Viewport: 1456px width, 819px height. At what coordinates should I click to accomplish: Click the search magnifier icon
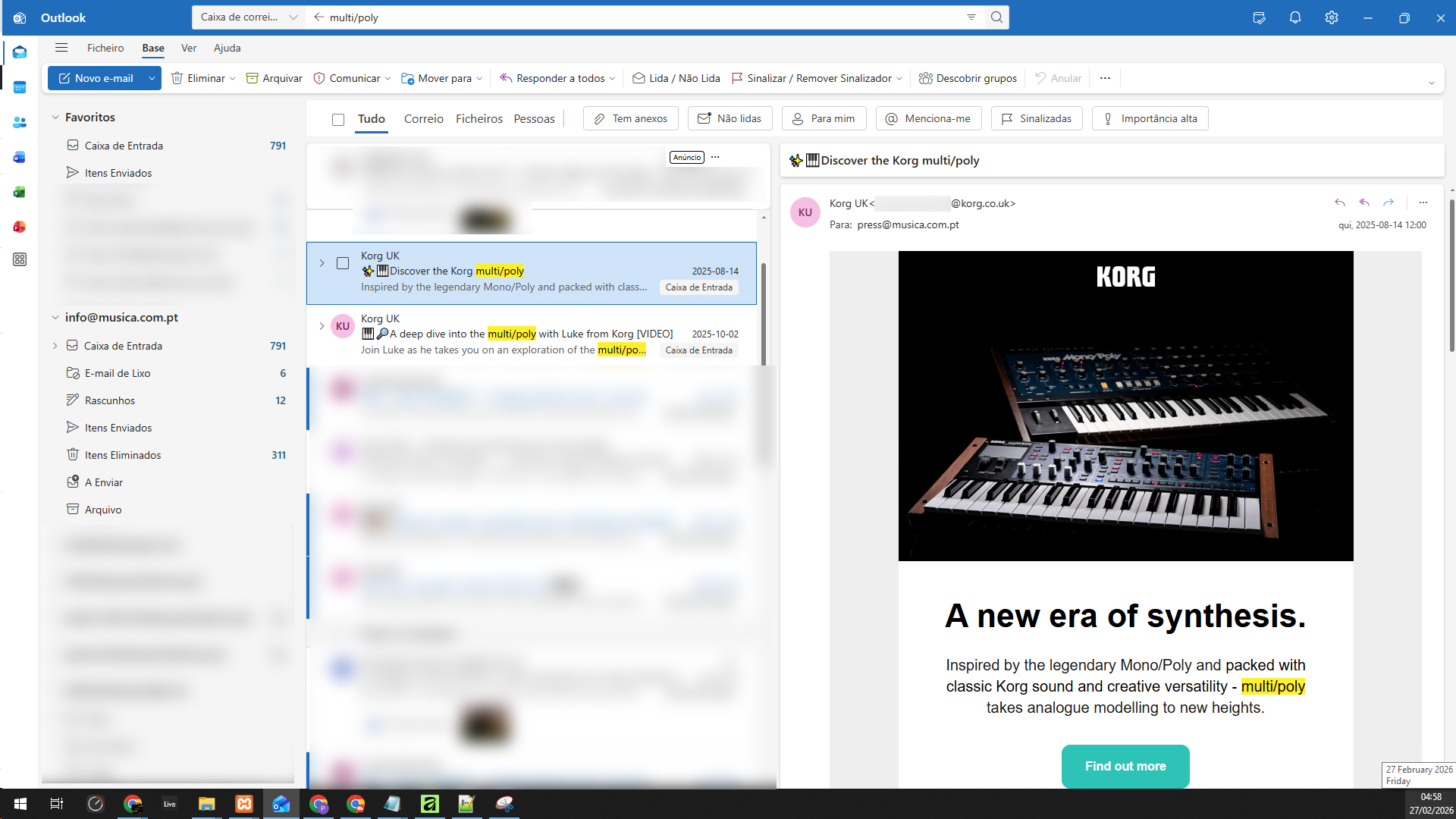(996, 17)
